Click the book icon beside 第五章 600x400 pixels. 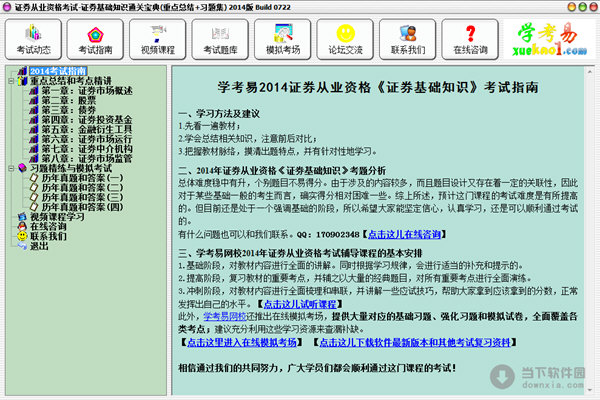[x=34, y=129]
